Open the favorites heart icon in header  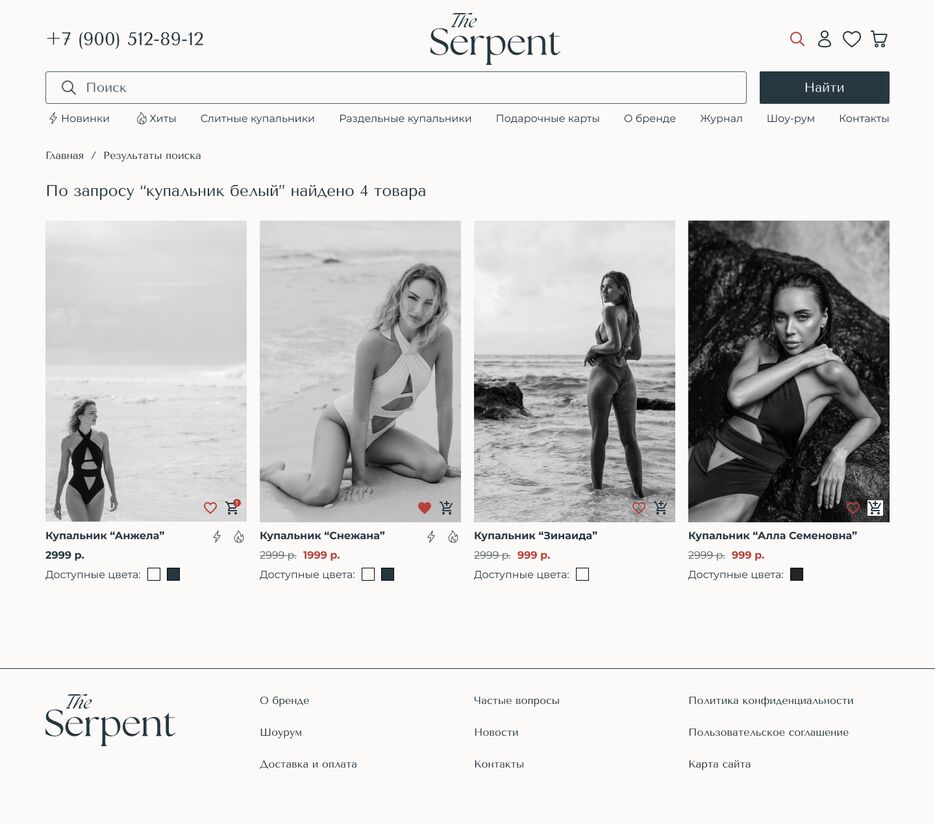click(852, 39)
